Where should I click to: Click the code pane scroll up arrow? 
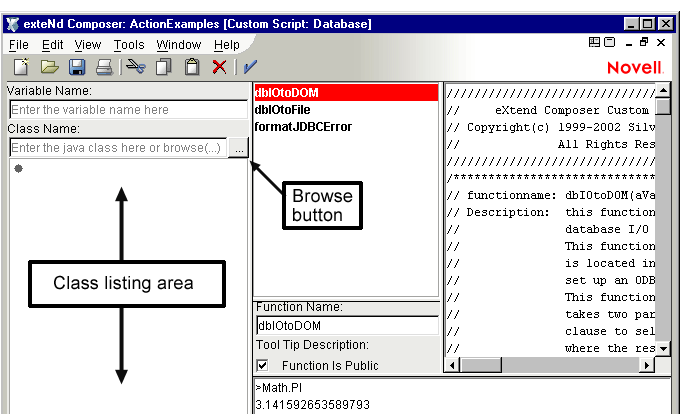663,91
